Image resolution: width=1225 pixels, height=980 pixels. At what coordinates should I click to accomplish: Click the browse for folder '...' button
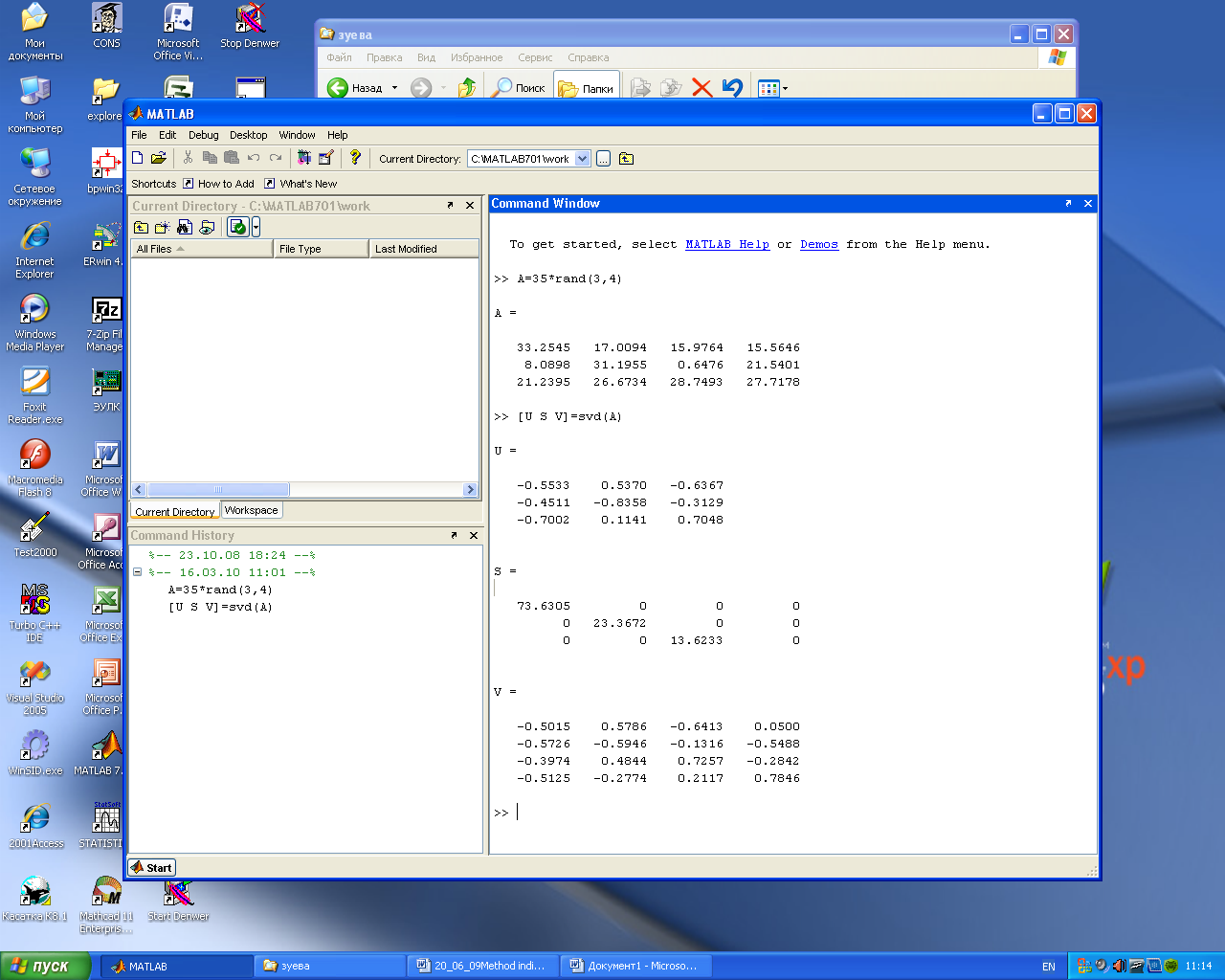(x=603, y=159)
